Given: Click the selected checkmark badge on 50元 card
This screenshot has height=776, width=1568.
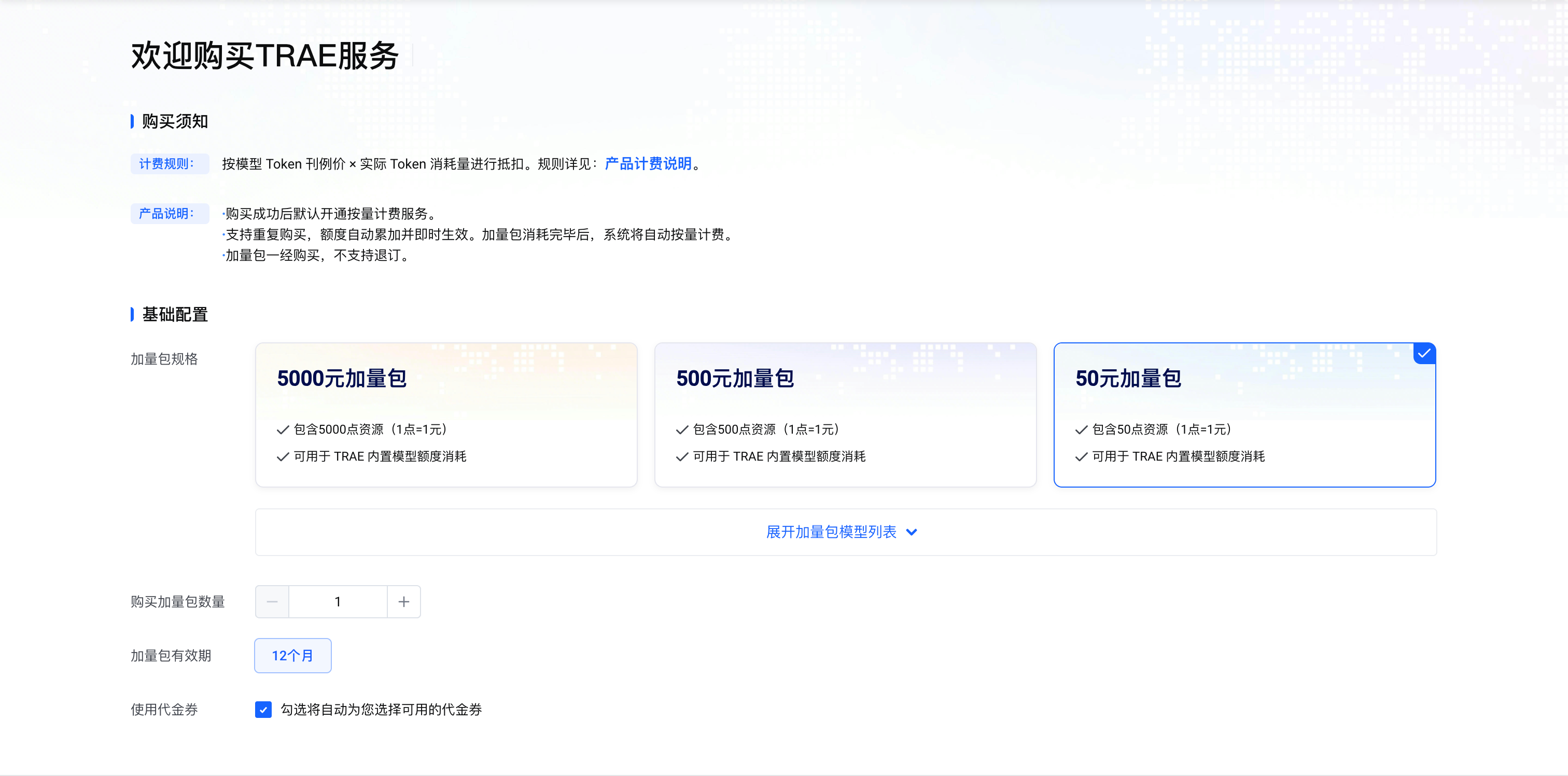Looking at the screenshot, I should point(1424,354).
